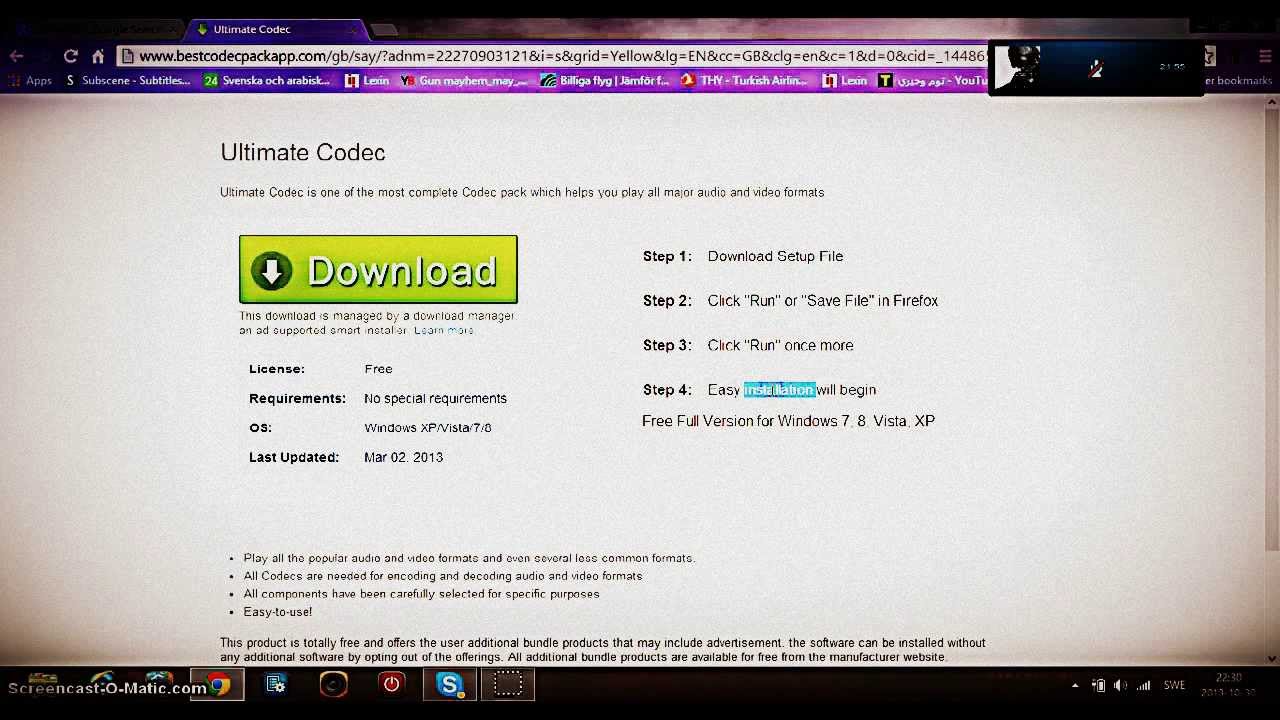Viewport: 1280px width, 720px height.
Task: Open the taskbar clock
Action: point(1228,685)
